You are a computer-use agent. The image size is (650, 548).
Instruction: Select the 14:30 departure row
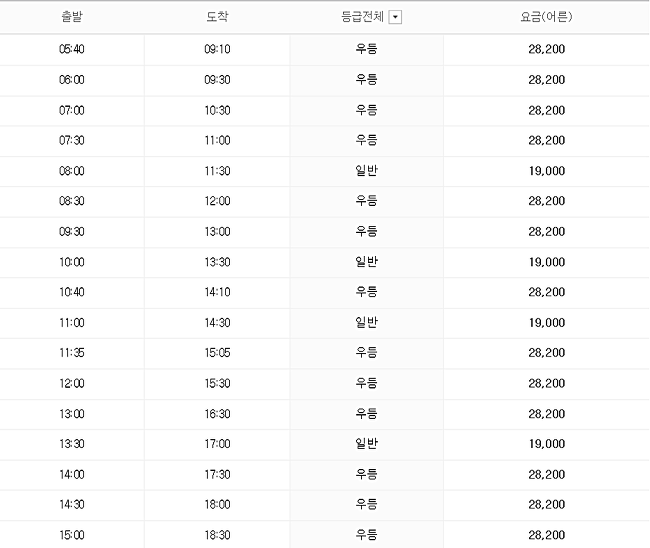(325, 505)
